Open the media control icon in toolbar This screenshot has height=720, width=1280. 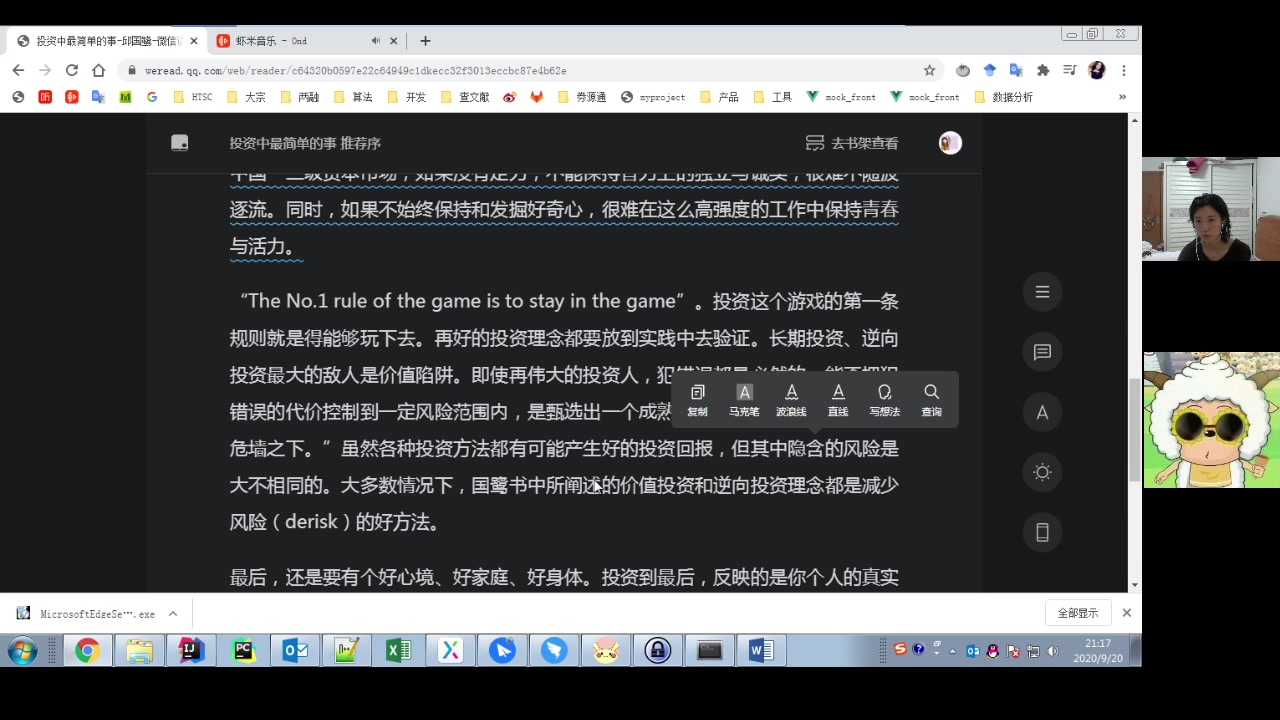point(1070,70)
